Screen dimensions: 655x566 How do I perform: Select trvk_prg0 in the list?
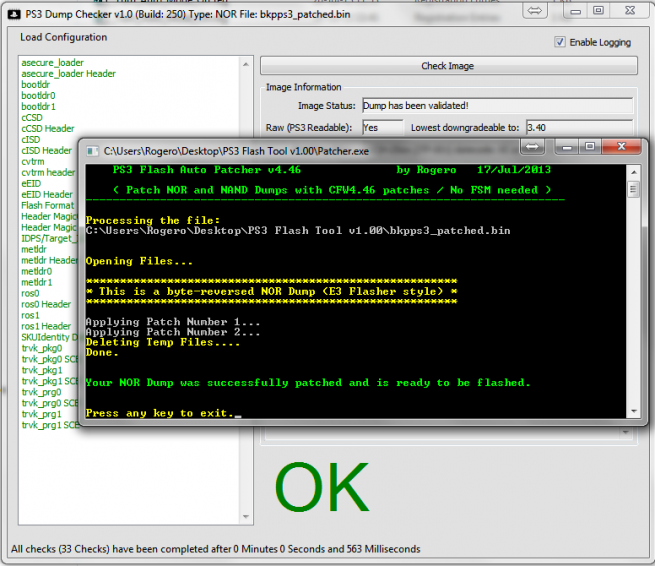tap(41, 392)
